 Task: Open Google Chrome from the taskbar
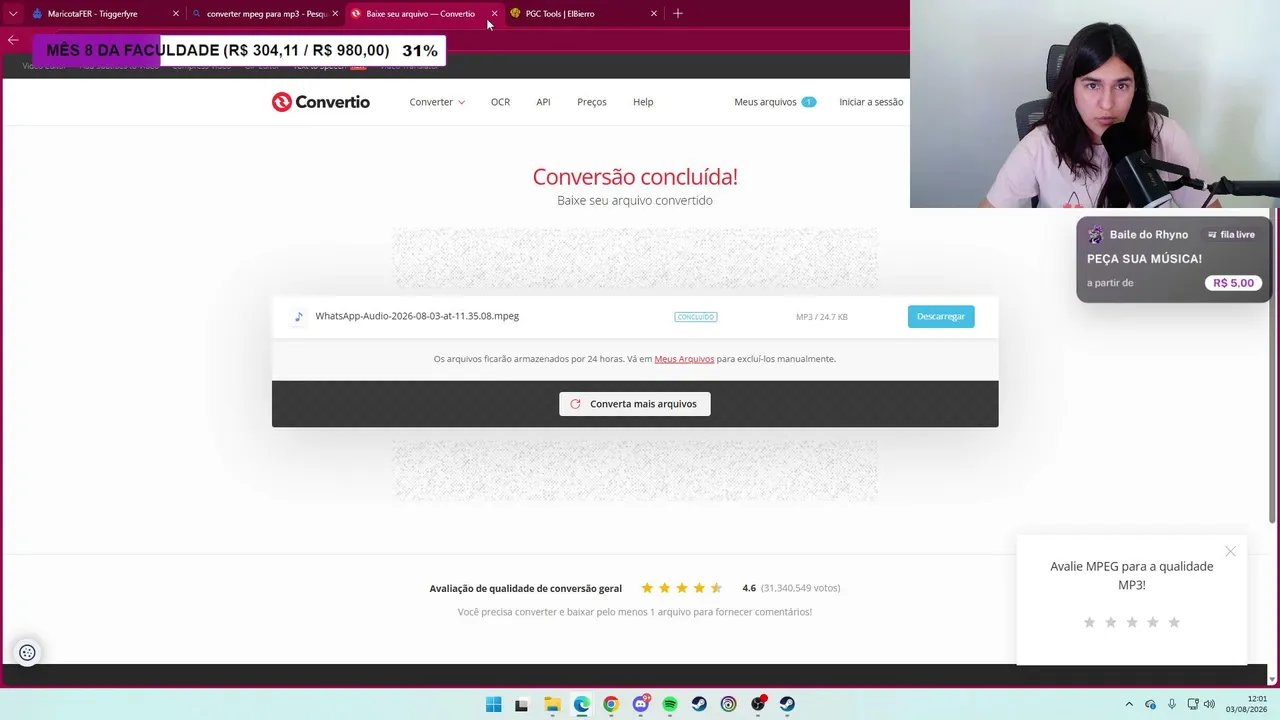click(x=611, y=704)
